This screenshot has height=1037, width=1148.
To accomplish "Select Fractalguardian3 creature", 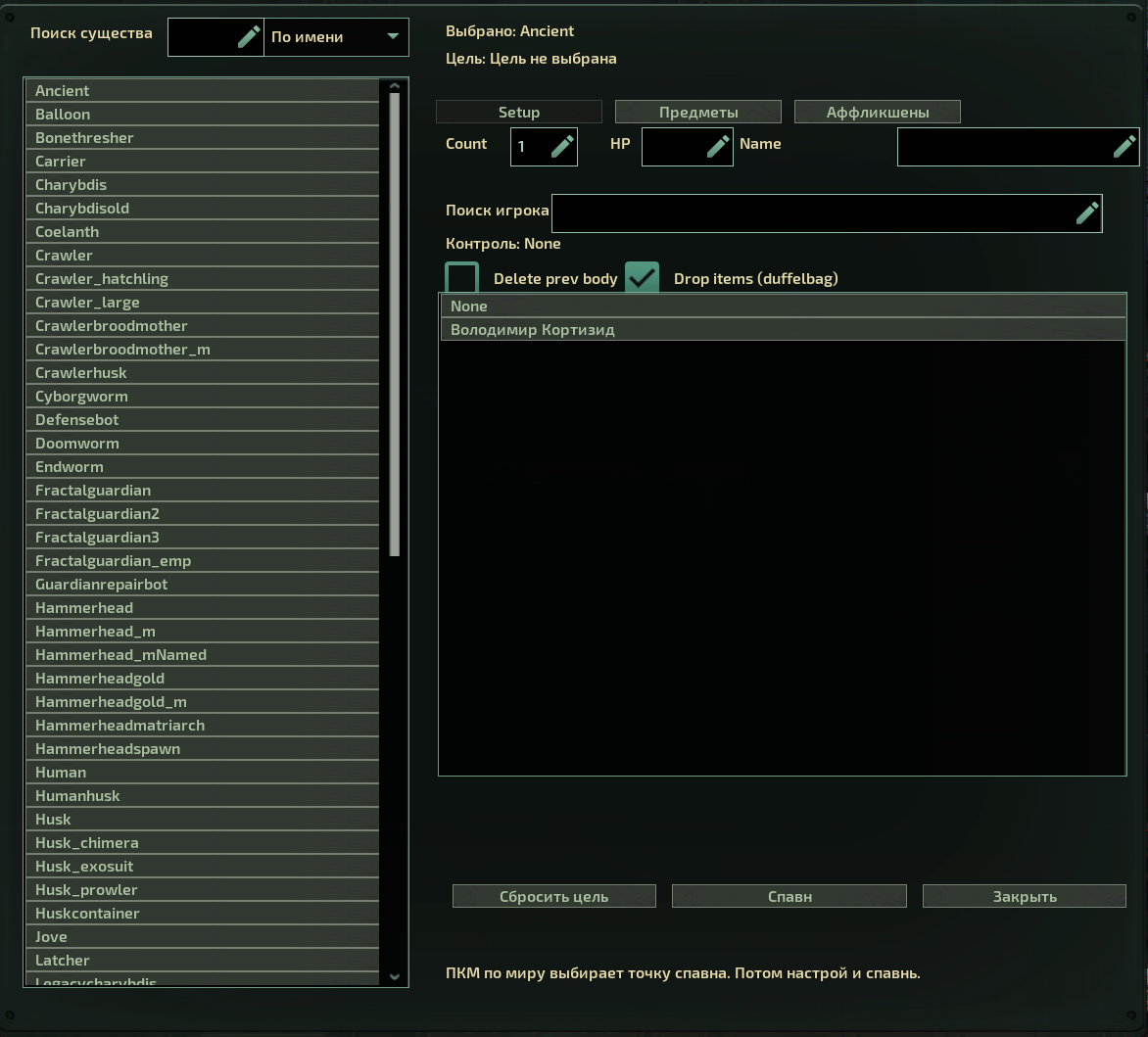I will click(203, 537).
